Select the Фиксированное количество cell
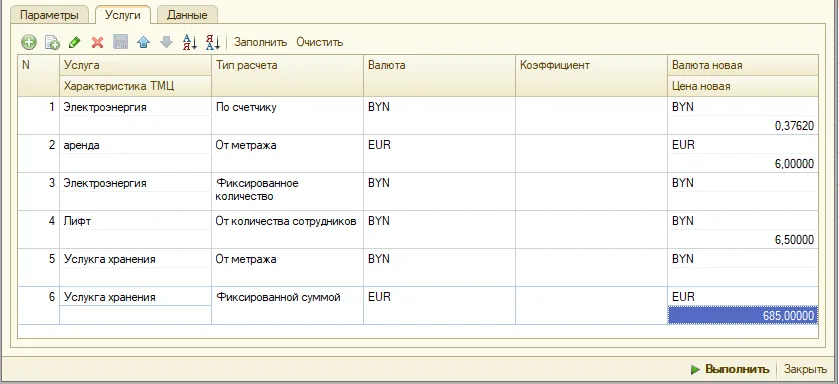 click(x=287, y=191)
